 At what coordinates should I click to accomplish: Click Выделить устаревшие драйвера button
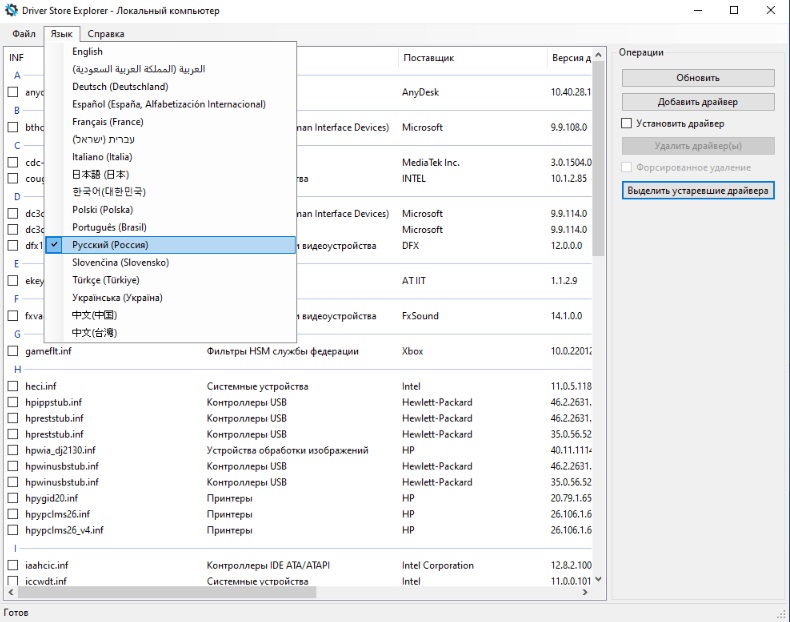coord(698,190)
